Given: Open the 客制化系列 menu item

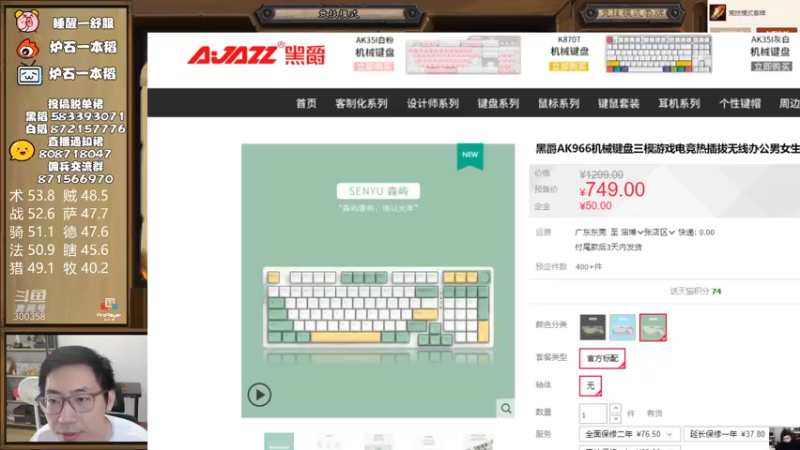Looking at the screenshot, I should (361, 104).
